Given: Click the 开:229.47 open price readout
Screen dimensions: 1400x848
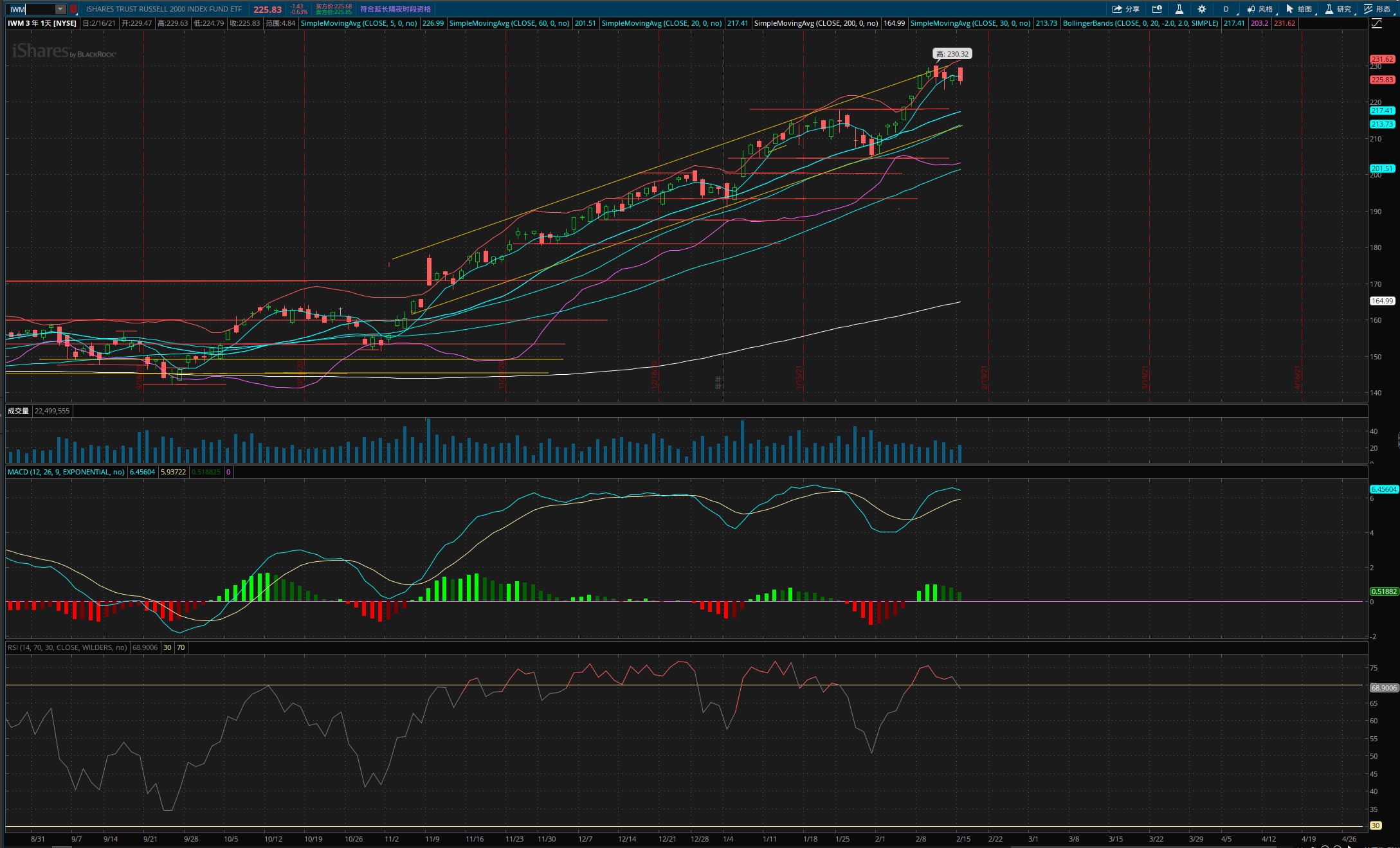Looking at the screenshot, I should (137, 23).
